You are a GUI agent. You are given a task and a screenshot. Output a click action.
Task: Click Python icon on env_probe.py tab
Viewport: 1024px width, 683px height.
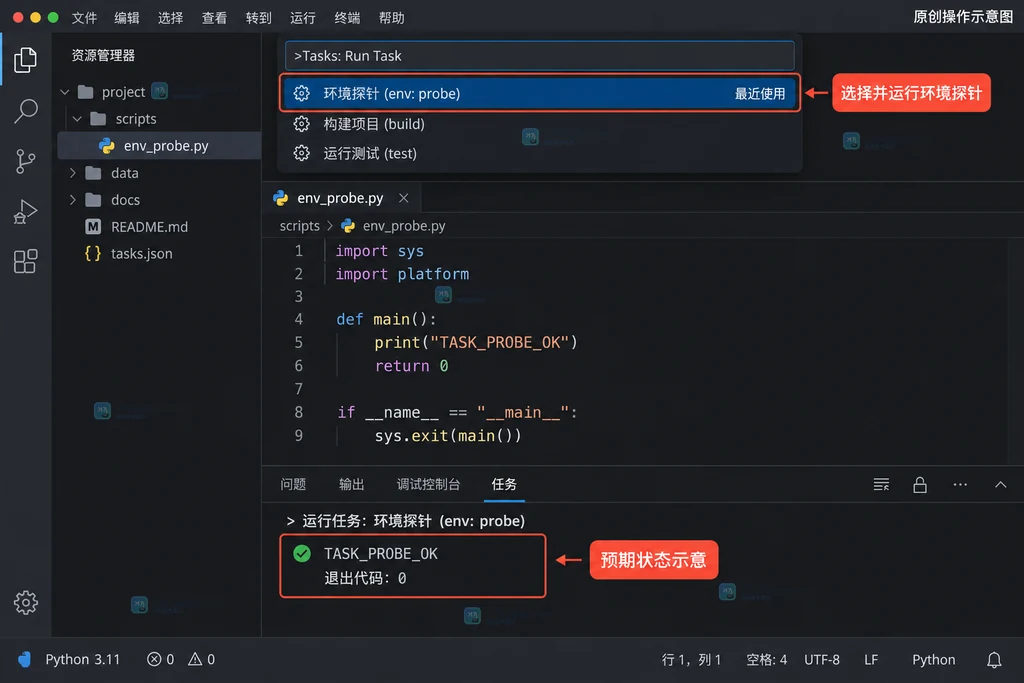click(281, 198)
